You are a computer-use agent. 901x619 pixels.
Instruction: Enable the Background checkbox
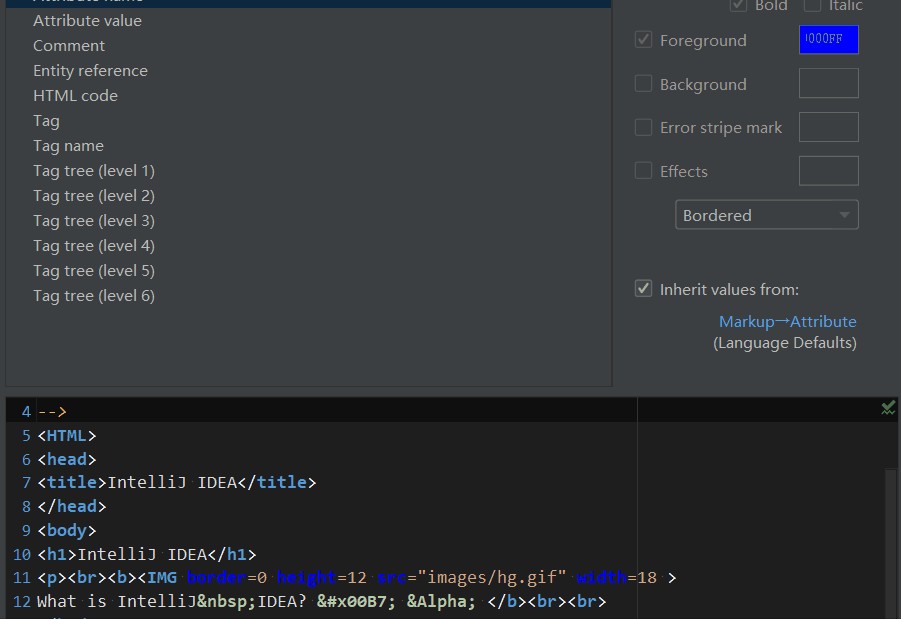pos(644,84)
